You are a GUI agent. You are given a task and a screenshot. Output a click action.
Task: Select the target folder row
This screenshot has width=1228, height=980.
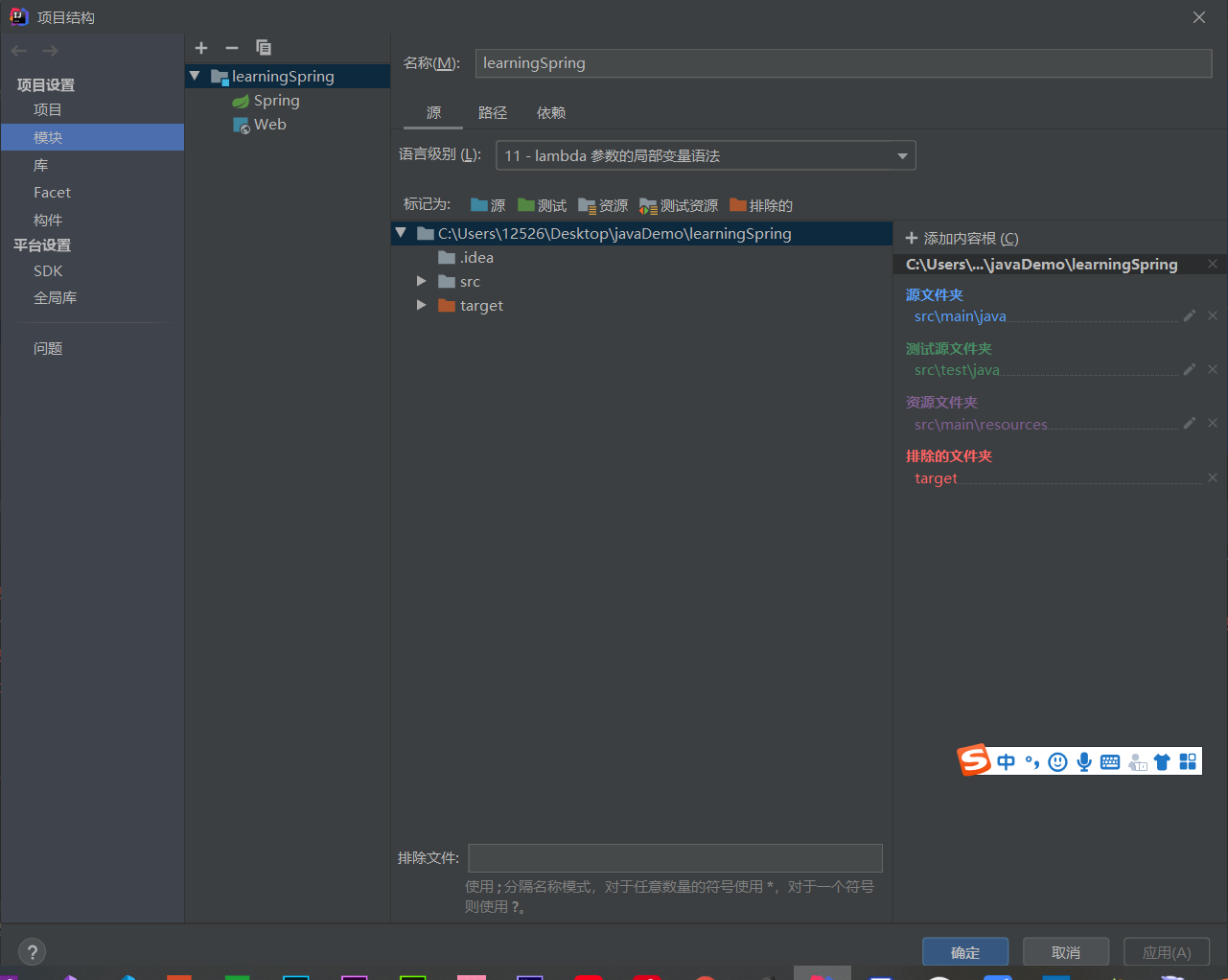tap(641, 305)
